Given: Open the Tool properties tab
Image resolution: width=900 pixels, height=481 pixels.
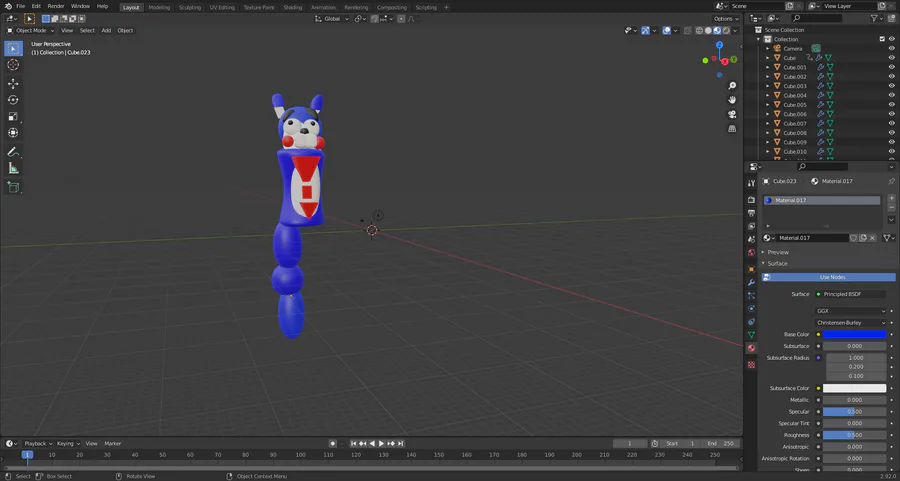Looking at the screenshot, I should tap(751, 183).
